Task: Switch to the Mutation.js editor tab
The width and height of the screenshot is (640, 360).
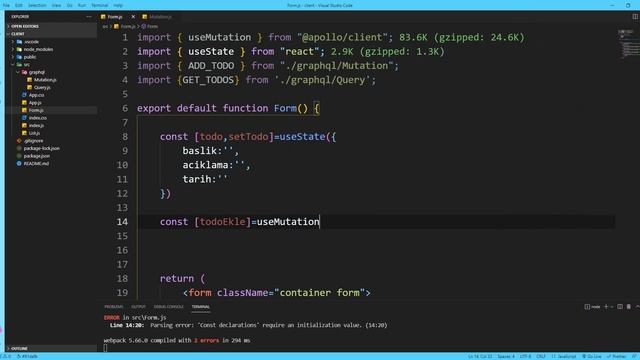Action: click(157, 17)
